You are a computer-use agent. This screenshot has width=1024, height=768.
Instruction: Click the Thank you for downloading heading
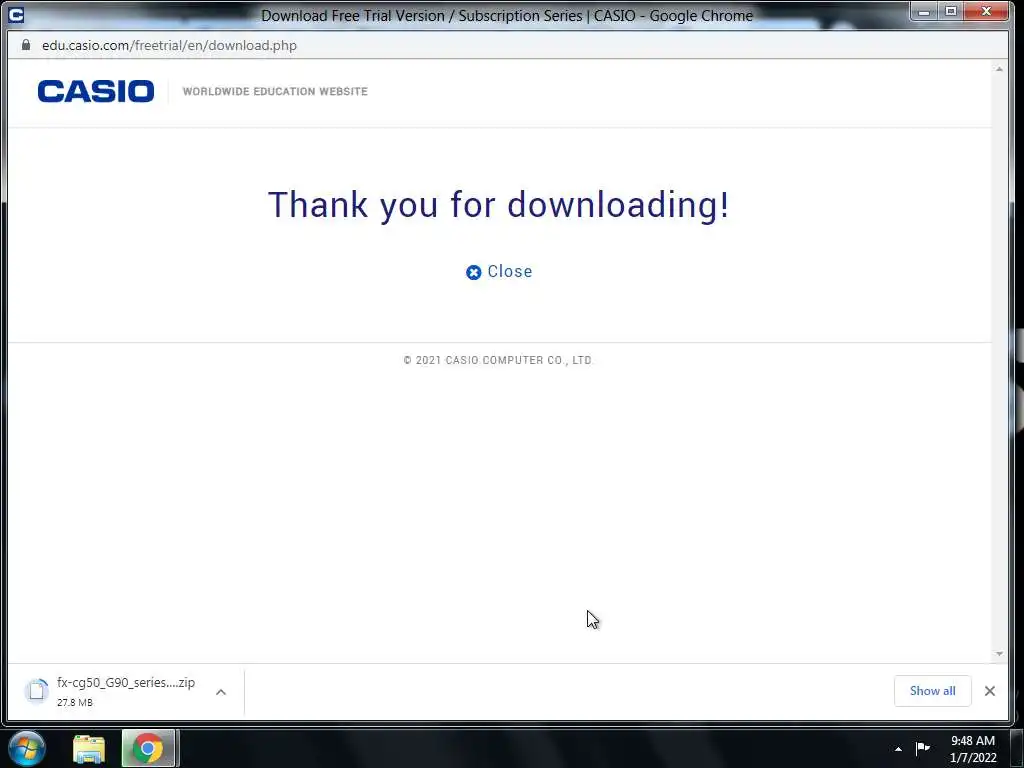(x=499, y=205)
